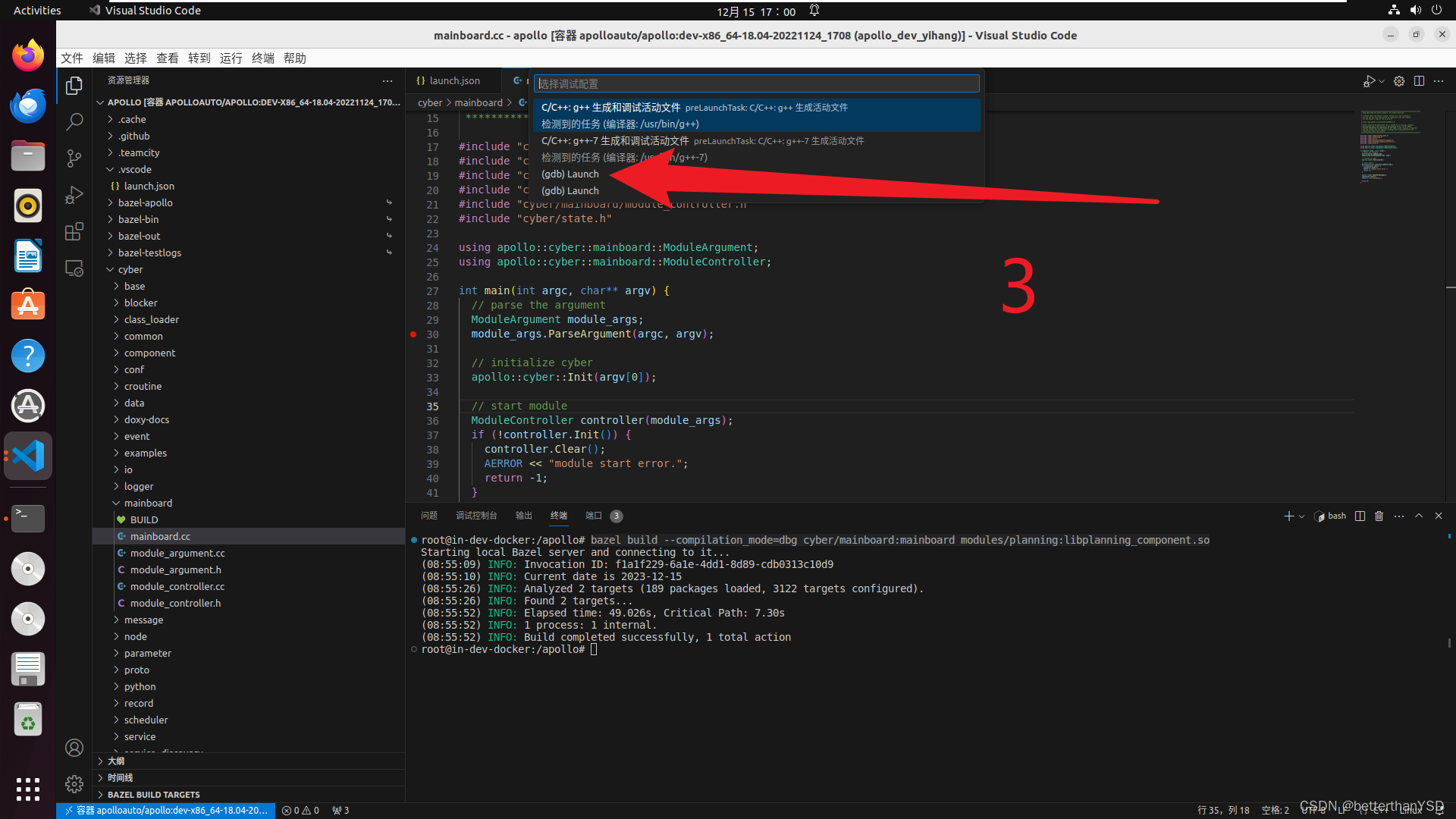This screenshot has width=1456, height=819.
Task: Expand the .cache folder
Action: pos(132,120)
